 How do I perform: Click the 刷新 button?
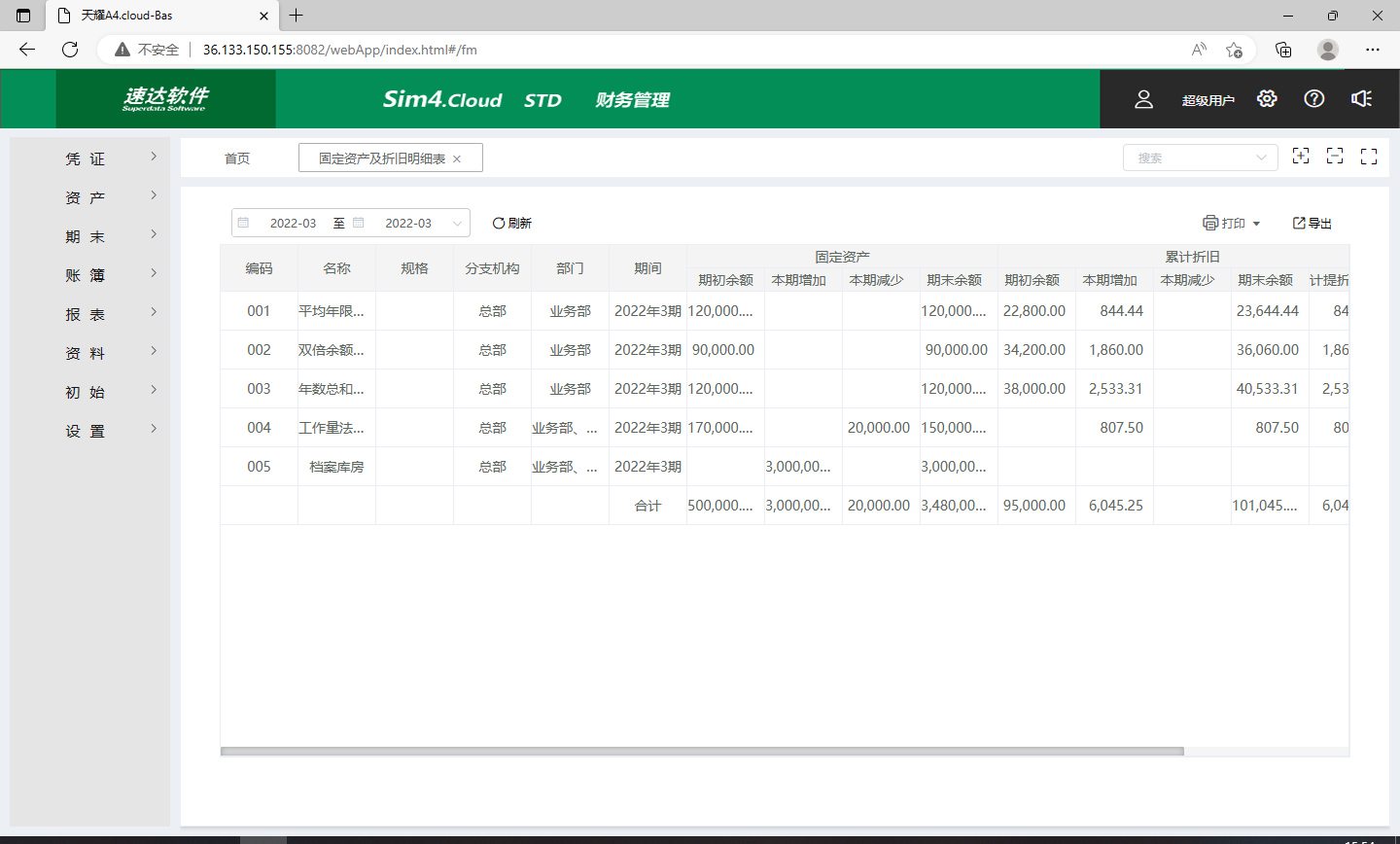pos(512,223)
